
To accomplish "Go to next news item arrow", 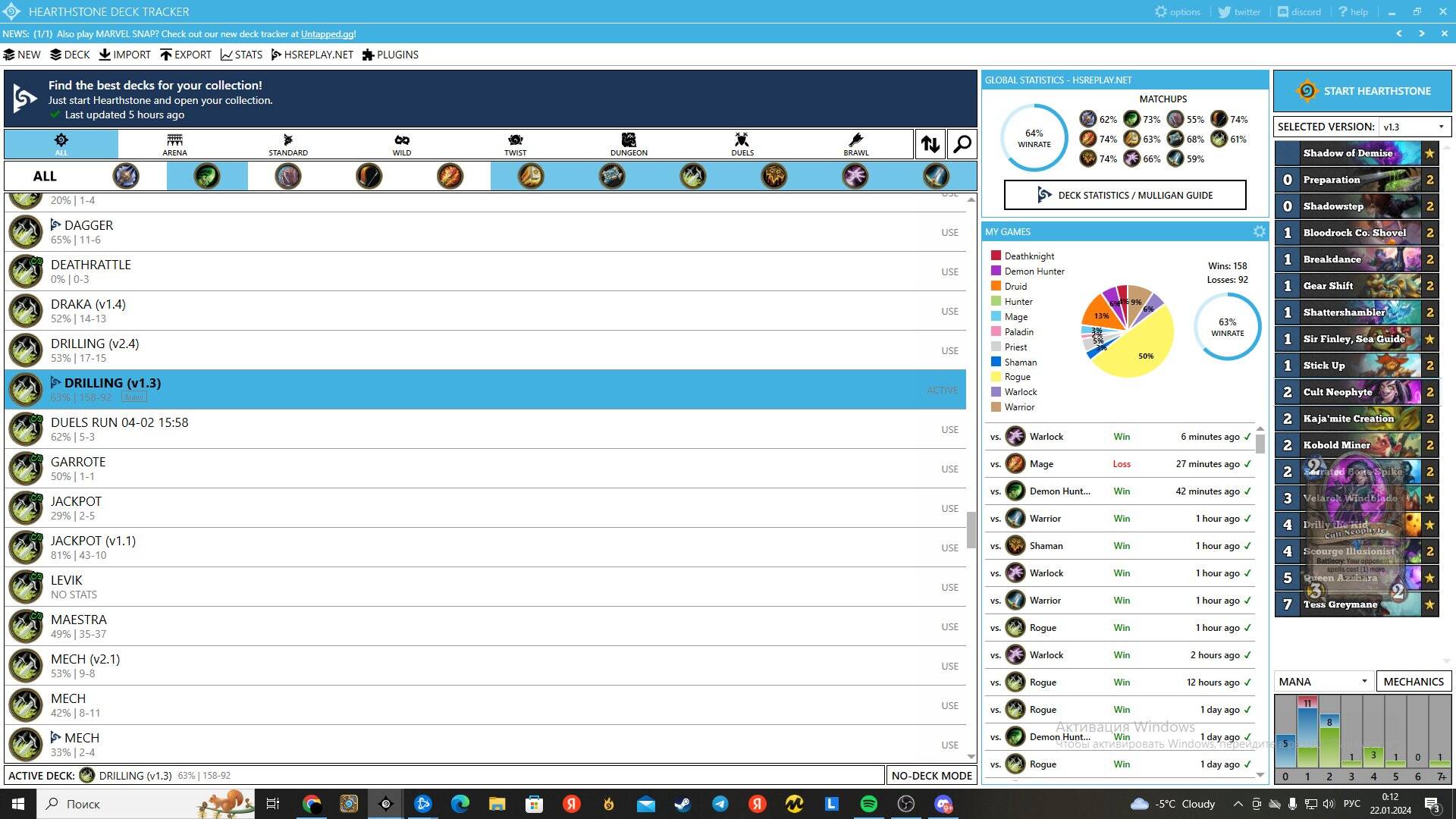I will point(1422,33).
